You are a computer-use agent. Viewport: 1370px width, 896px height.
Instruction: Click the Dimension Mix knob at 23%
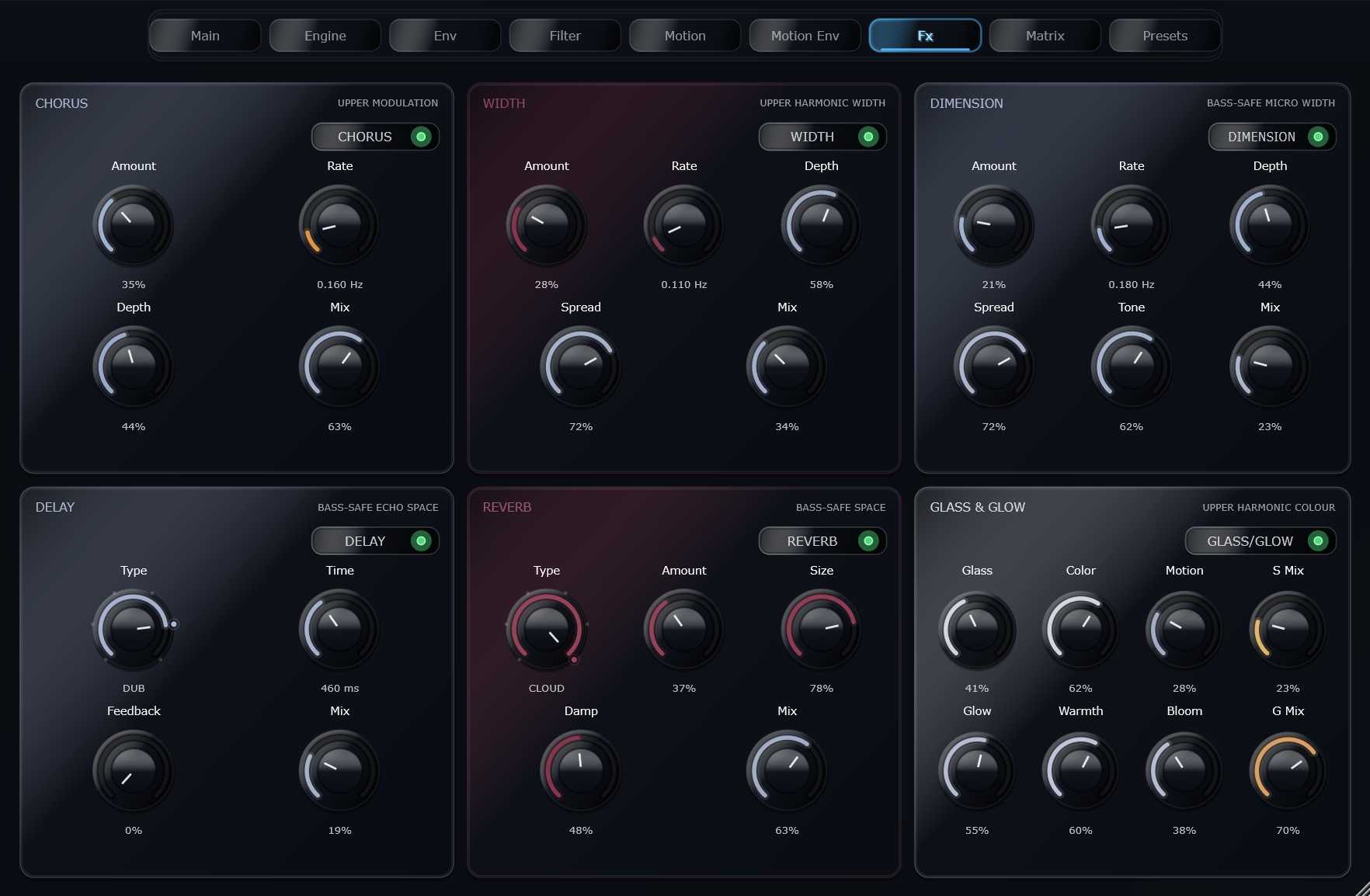pos(1270,366)
